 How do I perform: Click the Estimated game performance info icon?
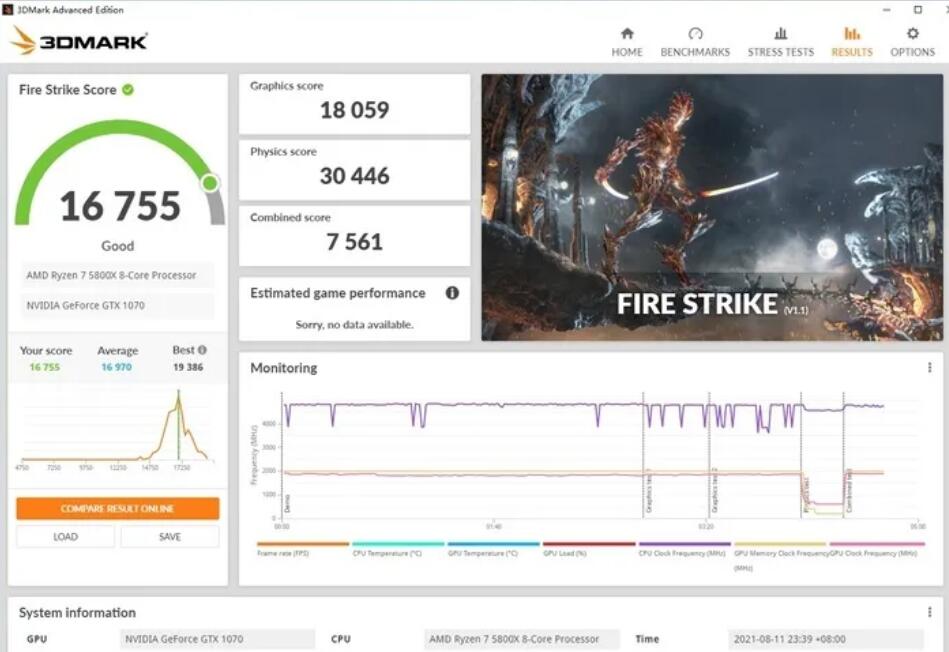coord(451,293)
